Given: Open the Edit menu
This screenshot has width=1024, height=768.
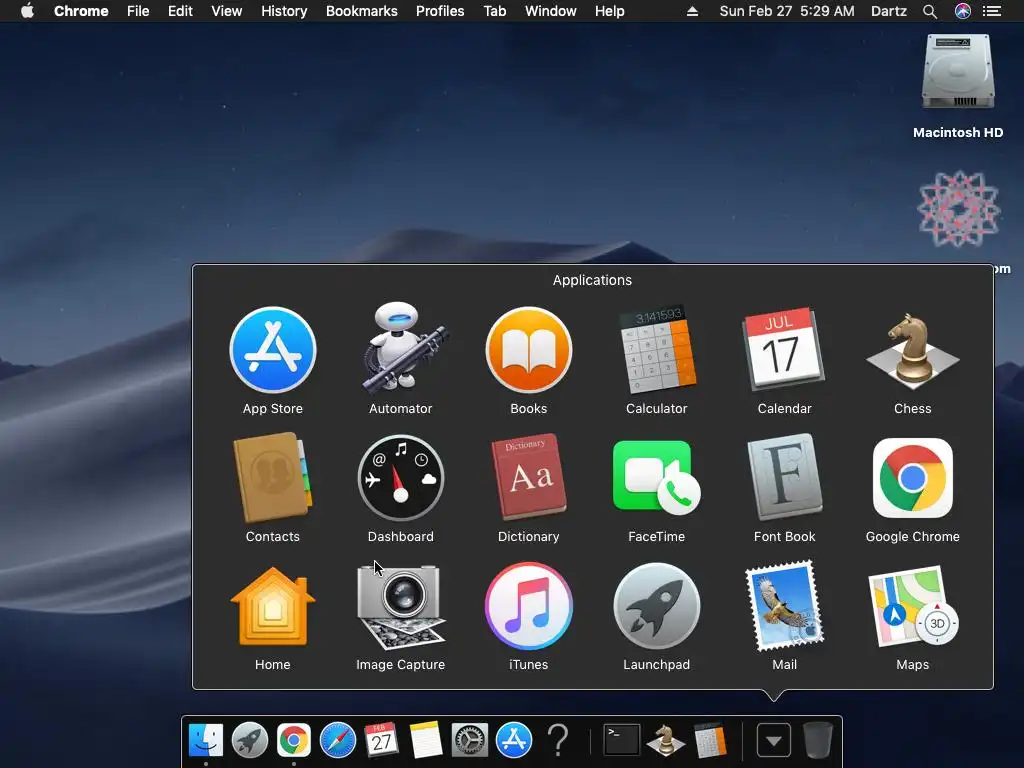Looking at the screenshot, I should [180, 11].
